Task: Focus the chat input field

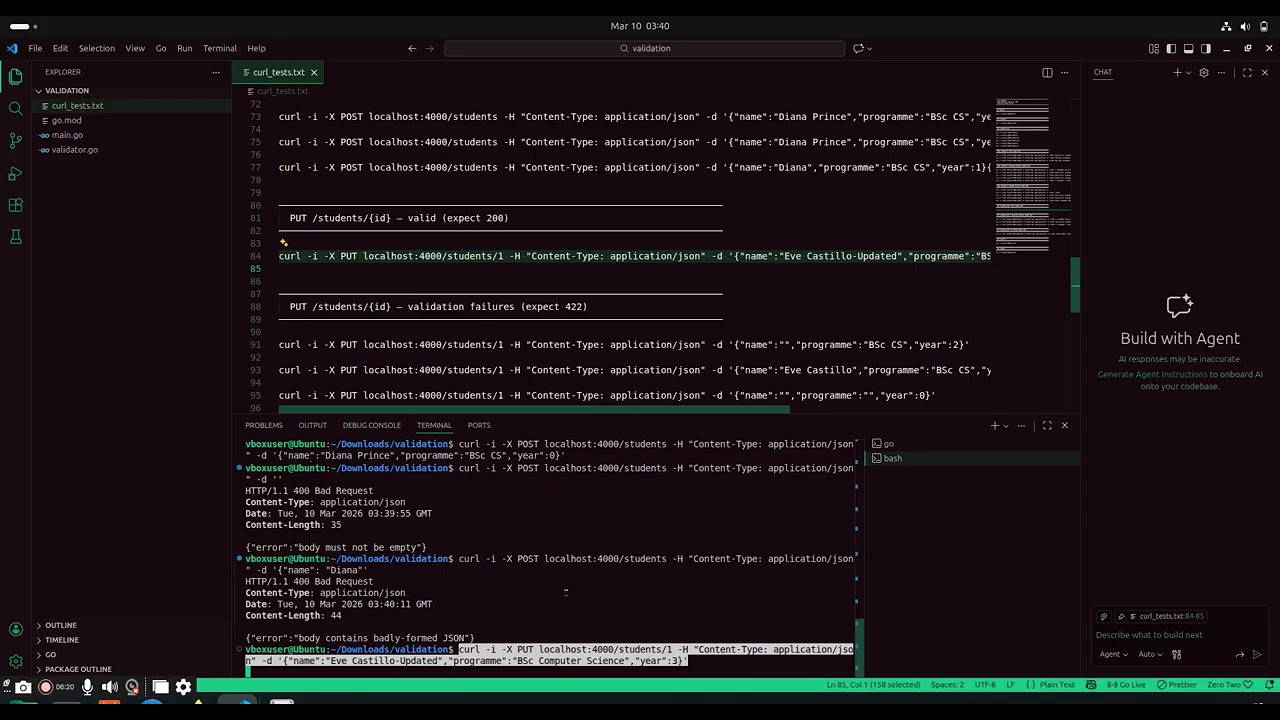Action: [x=1180, y=635]
